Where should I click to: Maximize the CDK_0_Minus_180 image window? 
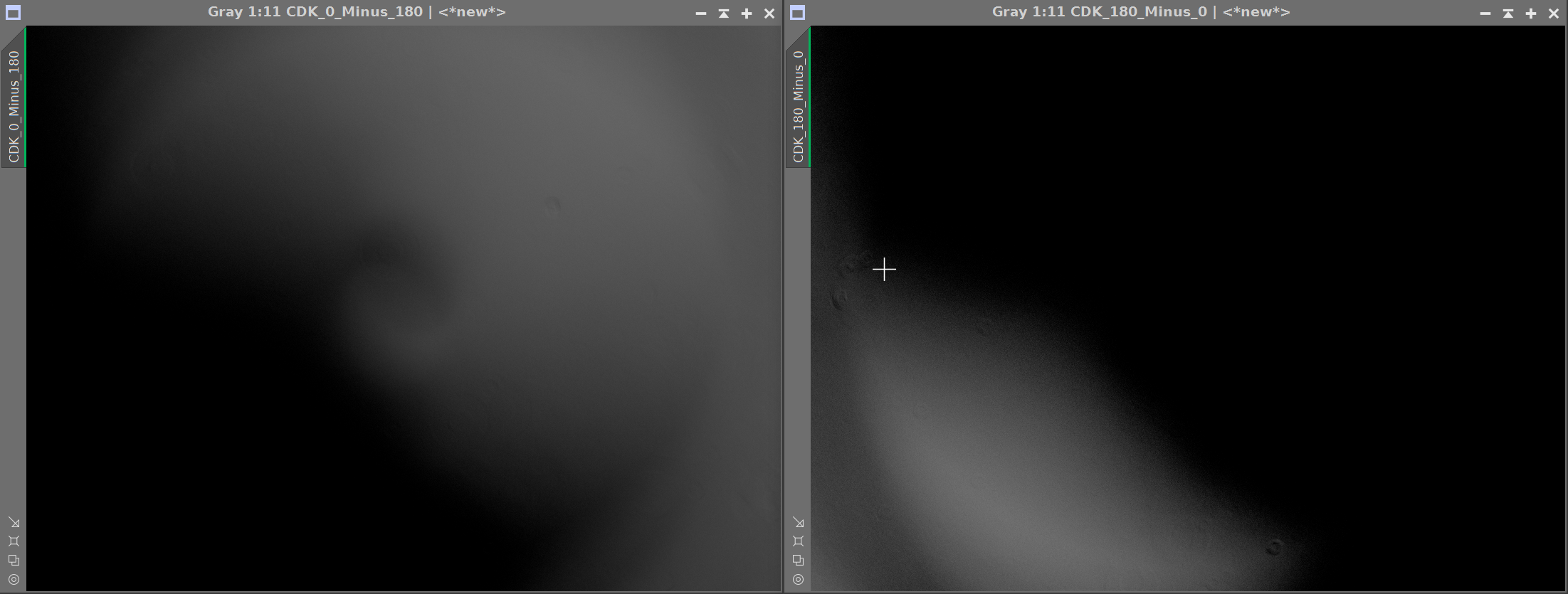tap(747, 14)
